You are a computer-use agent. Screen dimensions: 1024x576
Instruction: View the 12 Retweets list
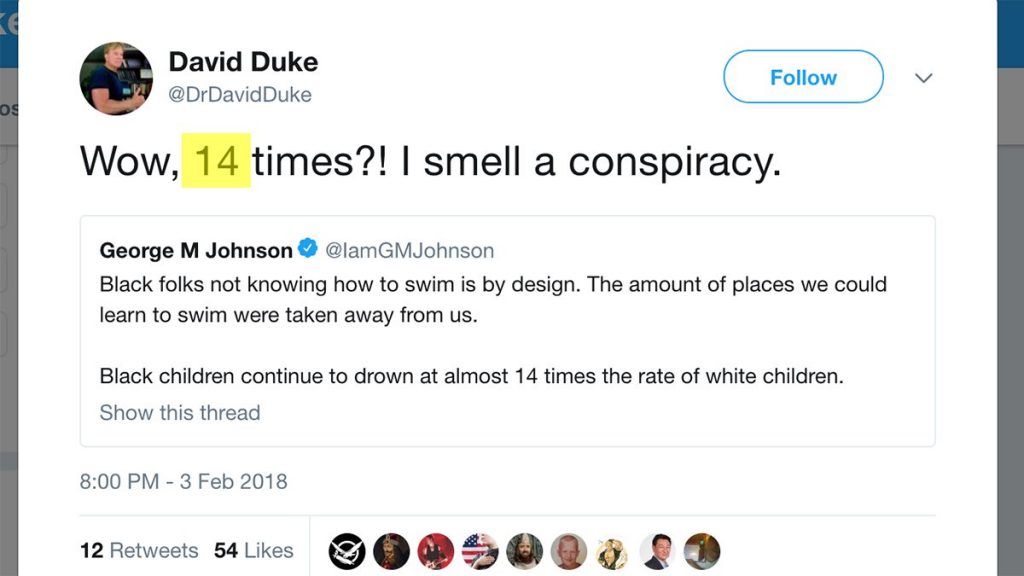pyautogui.click(x=139, y=551)
